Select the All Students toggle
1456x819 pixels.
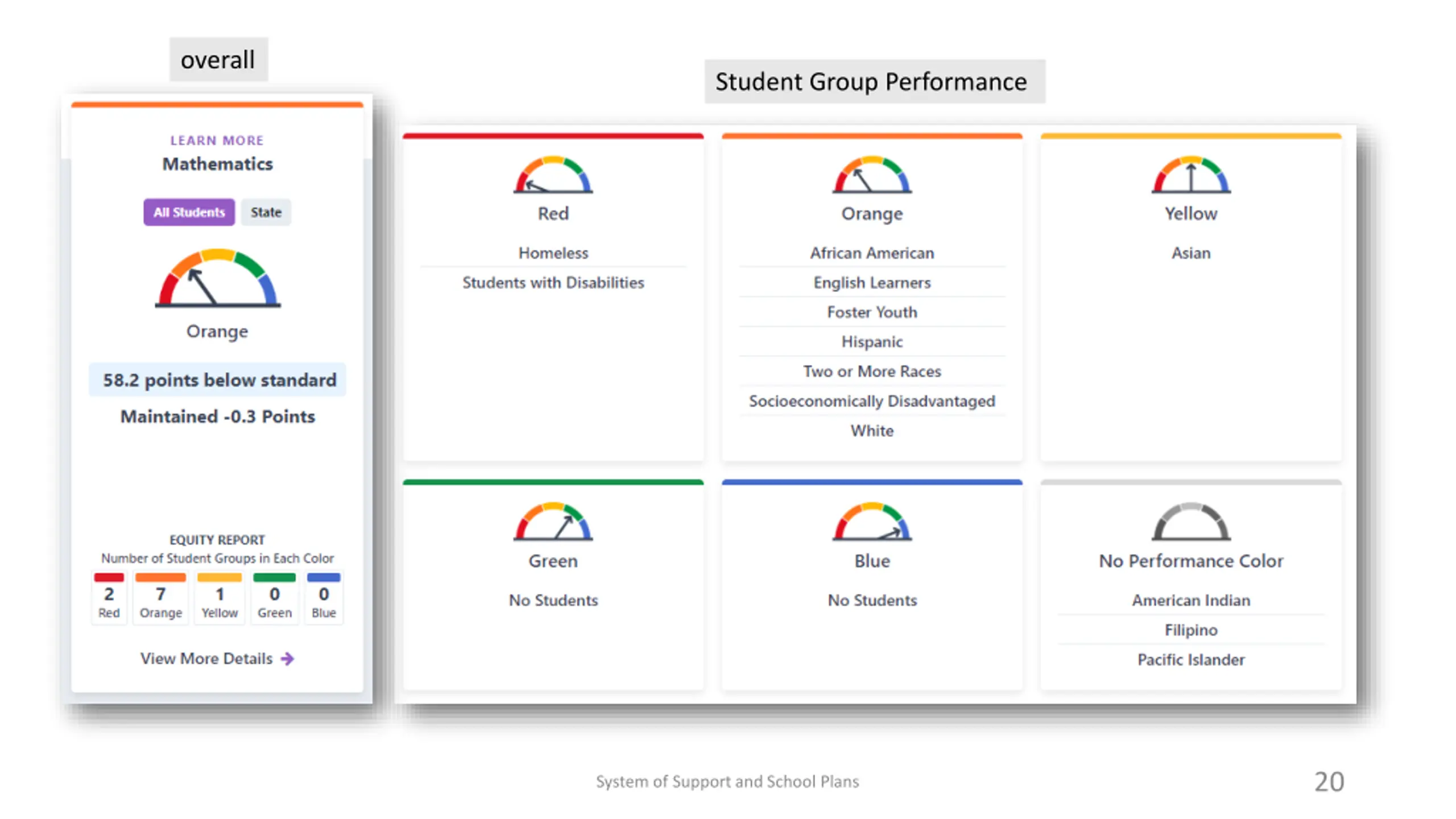189,212
